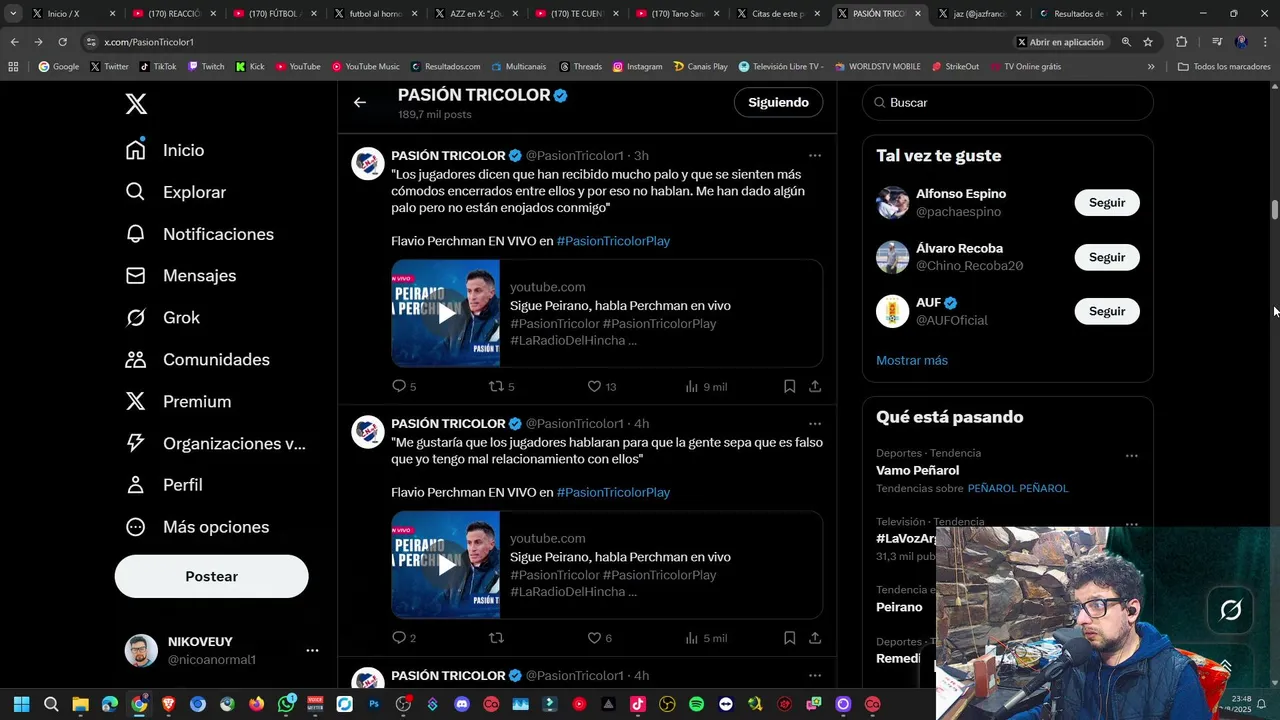
Task: Open Notificaciones in the sidebar
Action: coord(199,234)
